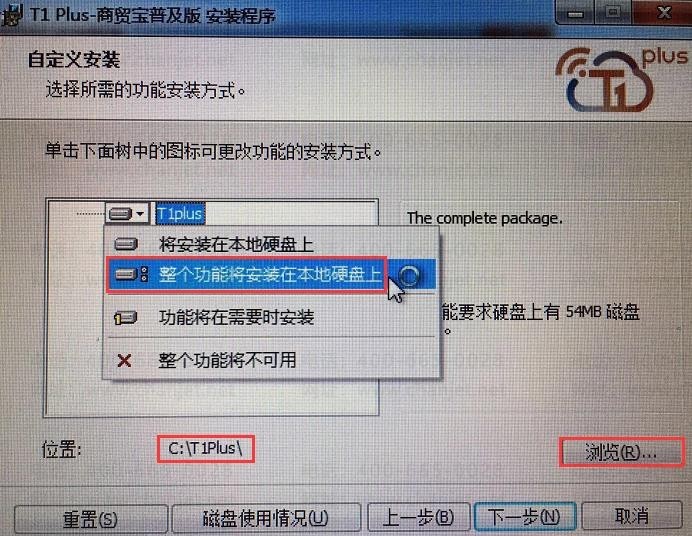Choose 整个功能将安装在本地硬盘上 option
The image size is (692, 536).
pyautogui.click(x=271, y=274)
